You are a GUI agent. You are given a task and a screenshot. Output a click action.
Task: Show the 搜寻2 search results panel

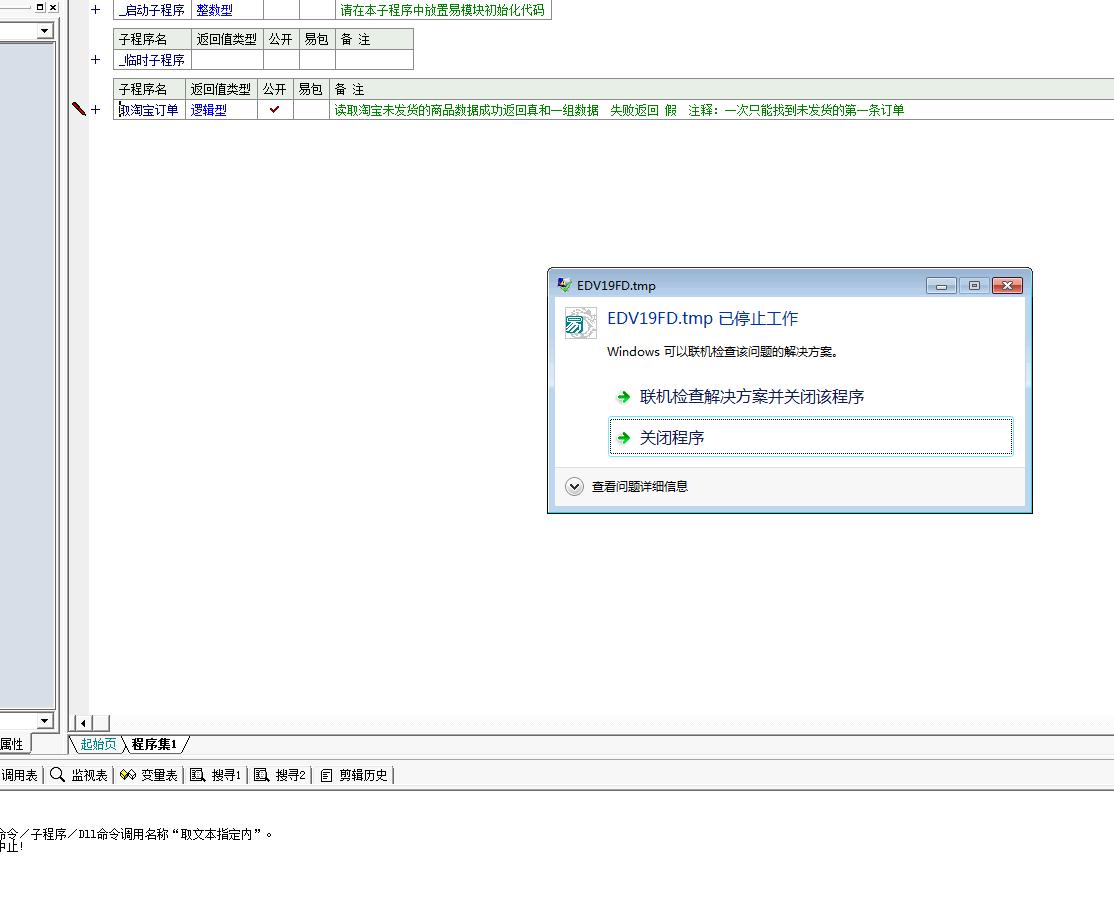pos(280,775)
